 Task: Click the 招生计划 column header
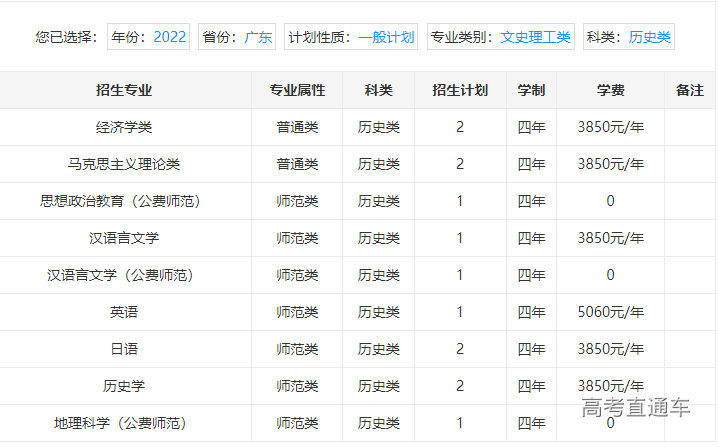click(460, 90)
